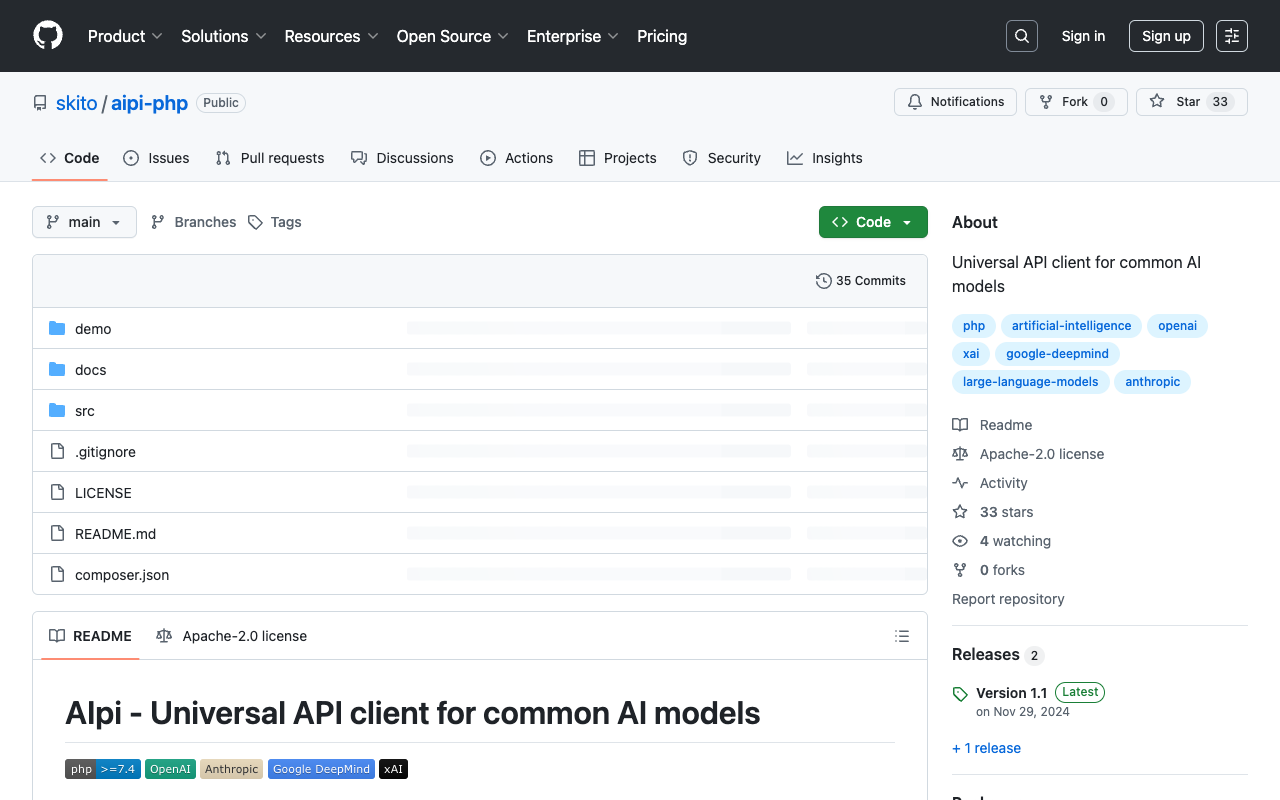Screen dimensions: 1280x800
Task: Open the command palette icon beside Sign up
Action: pos(1231,36)
